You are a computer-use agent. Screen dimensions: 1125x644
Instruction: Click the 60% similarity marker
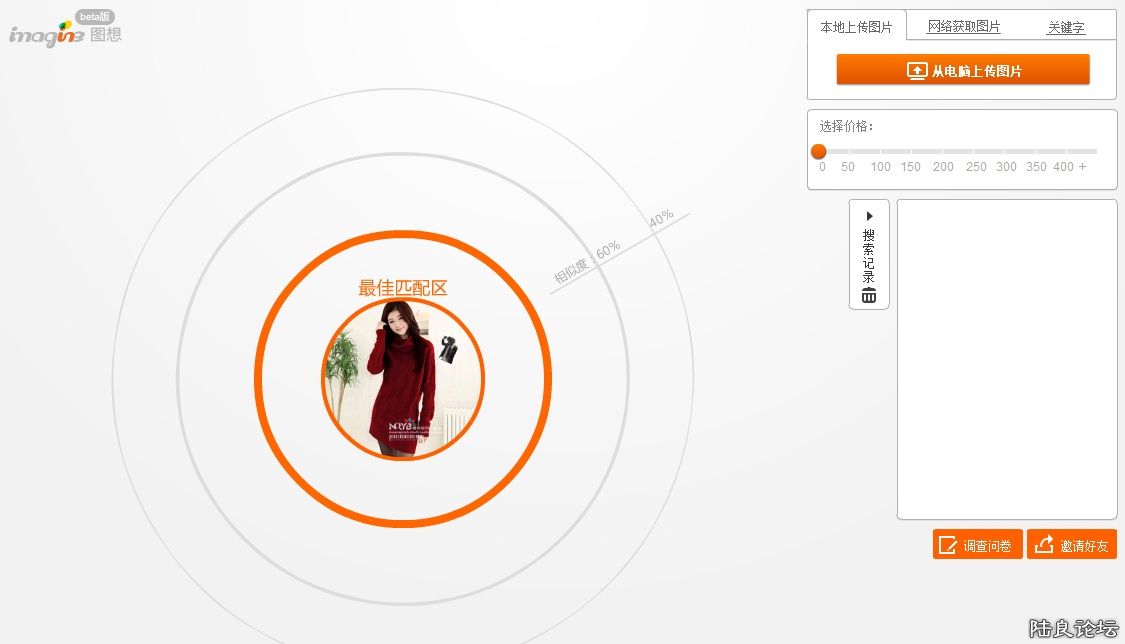(x=608, y=247)
